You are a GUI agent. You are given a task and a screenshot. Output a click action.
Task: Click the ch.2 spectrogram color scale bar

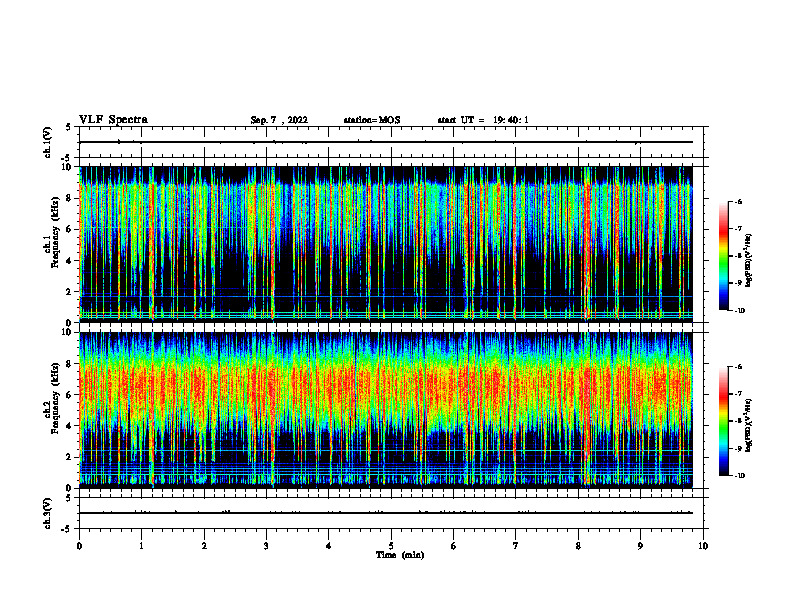point(723,421)
